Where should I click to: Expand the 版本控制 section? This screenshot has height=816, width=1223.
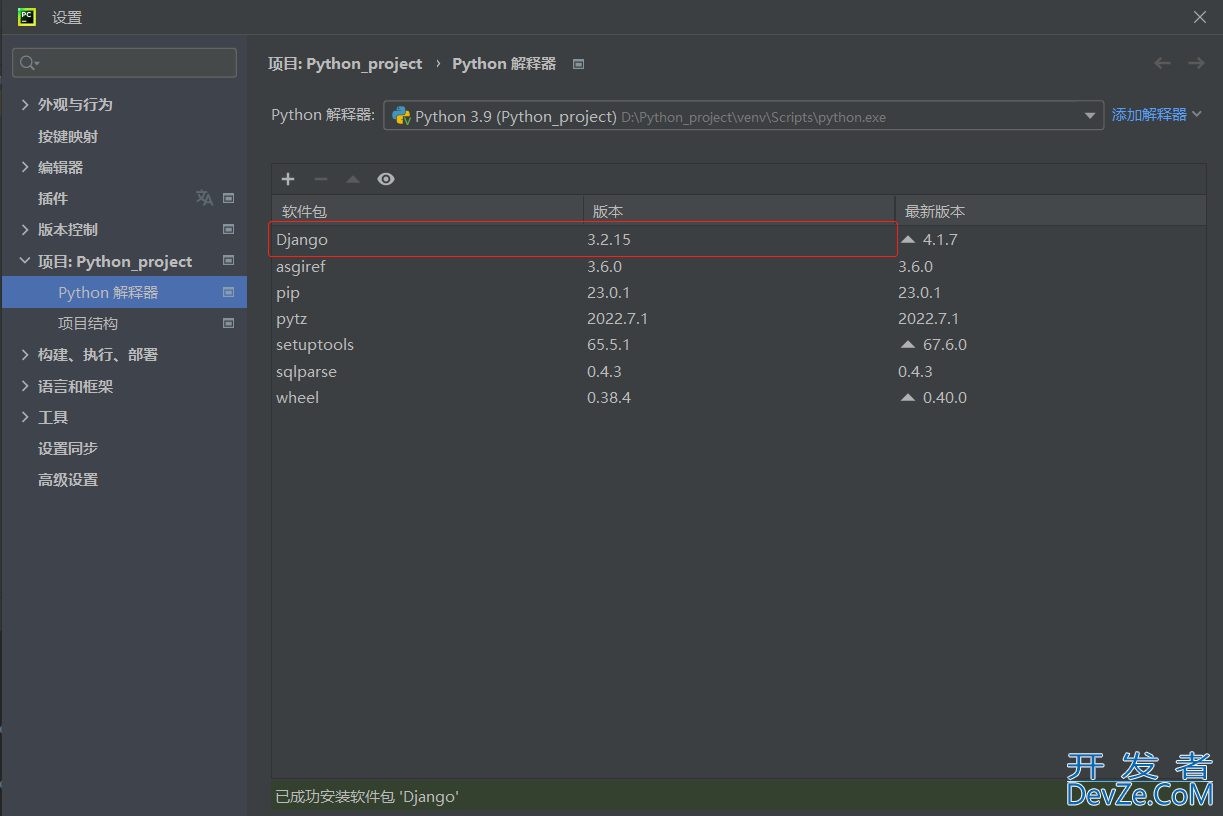[25, 230]
